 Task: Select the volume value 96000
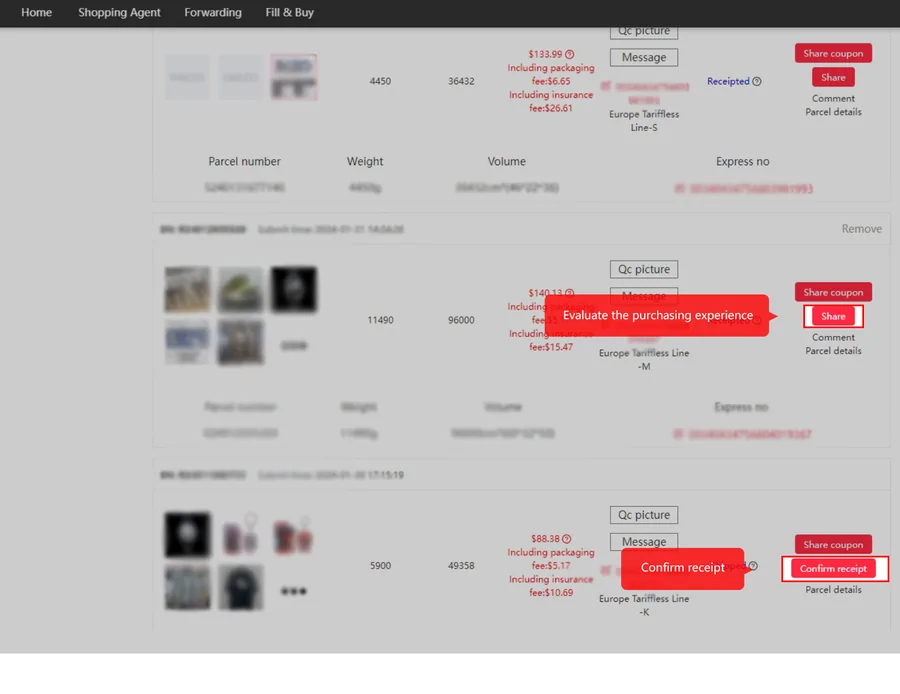click(461, 320)
